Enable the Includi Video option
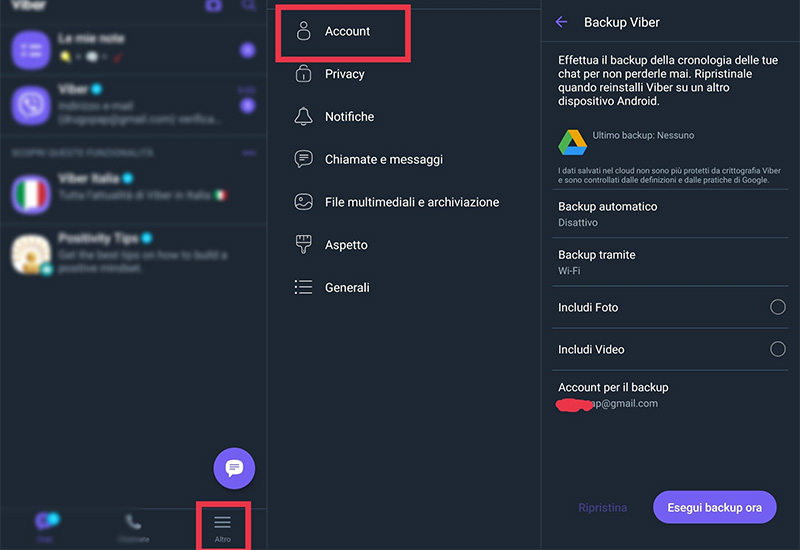 [778, 349]
